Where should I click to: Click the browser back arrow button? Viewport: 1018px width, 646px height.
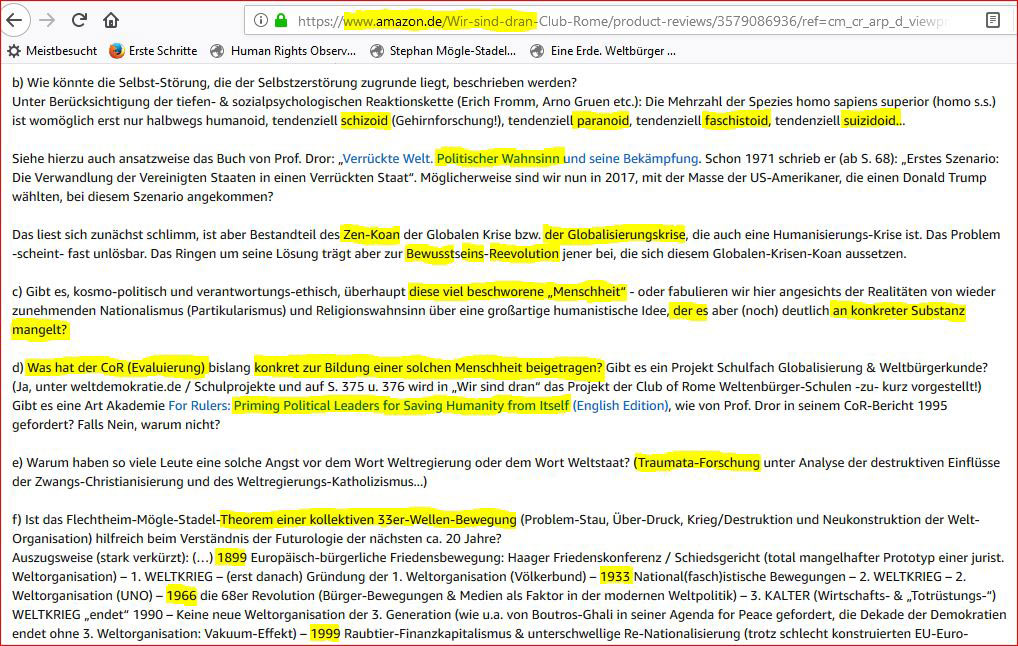(x=19, y=19)
